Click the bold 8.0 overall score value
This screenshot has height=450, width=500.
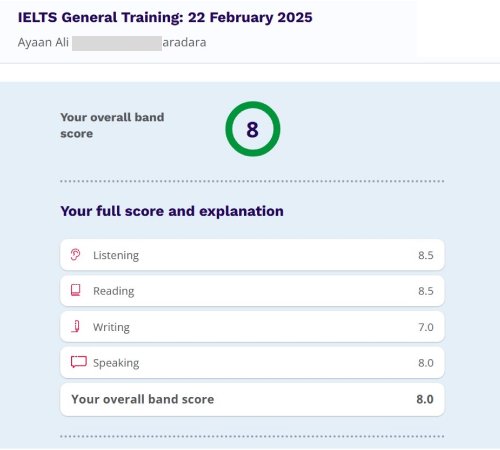tap(425, 399)
